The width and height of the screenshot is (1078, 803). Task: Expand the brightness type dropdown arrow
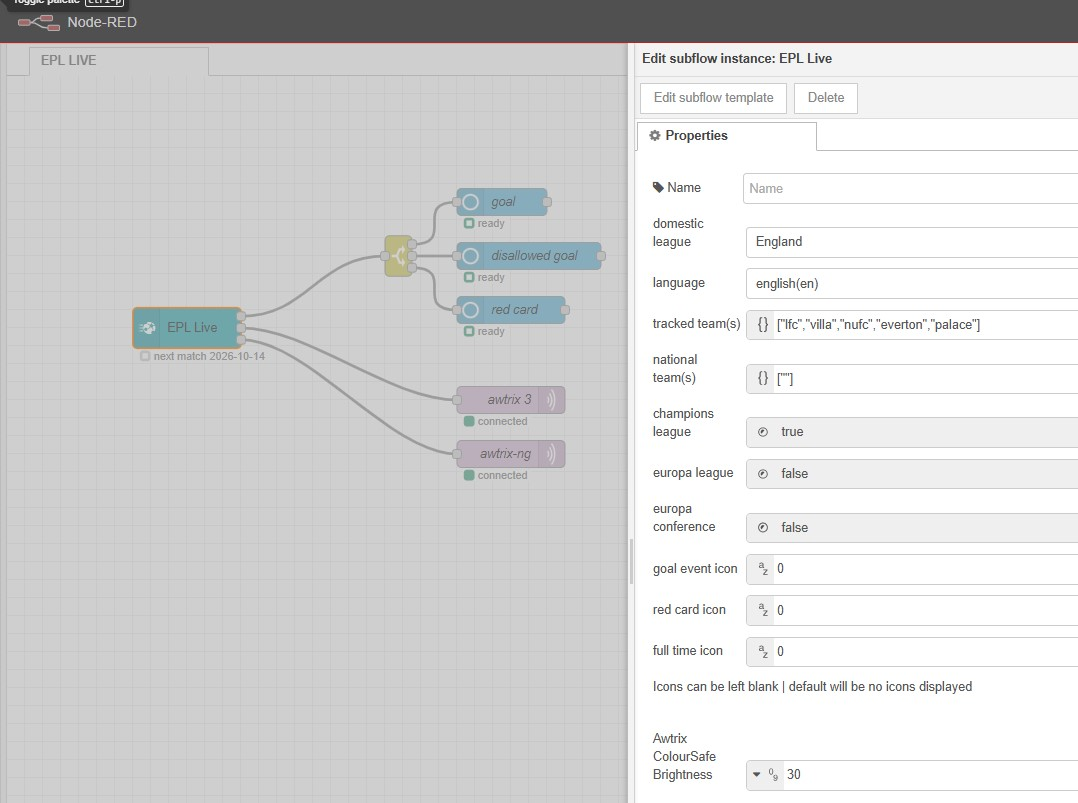[x=756, y=774]
